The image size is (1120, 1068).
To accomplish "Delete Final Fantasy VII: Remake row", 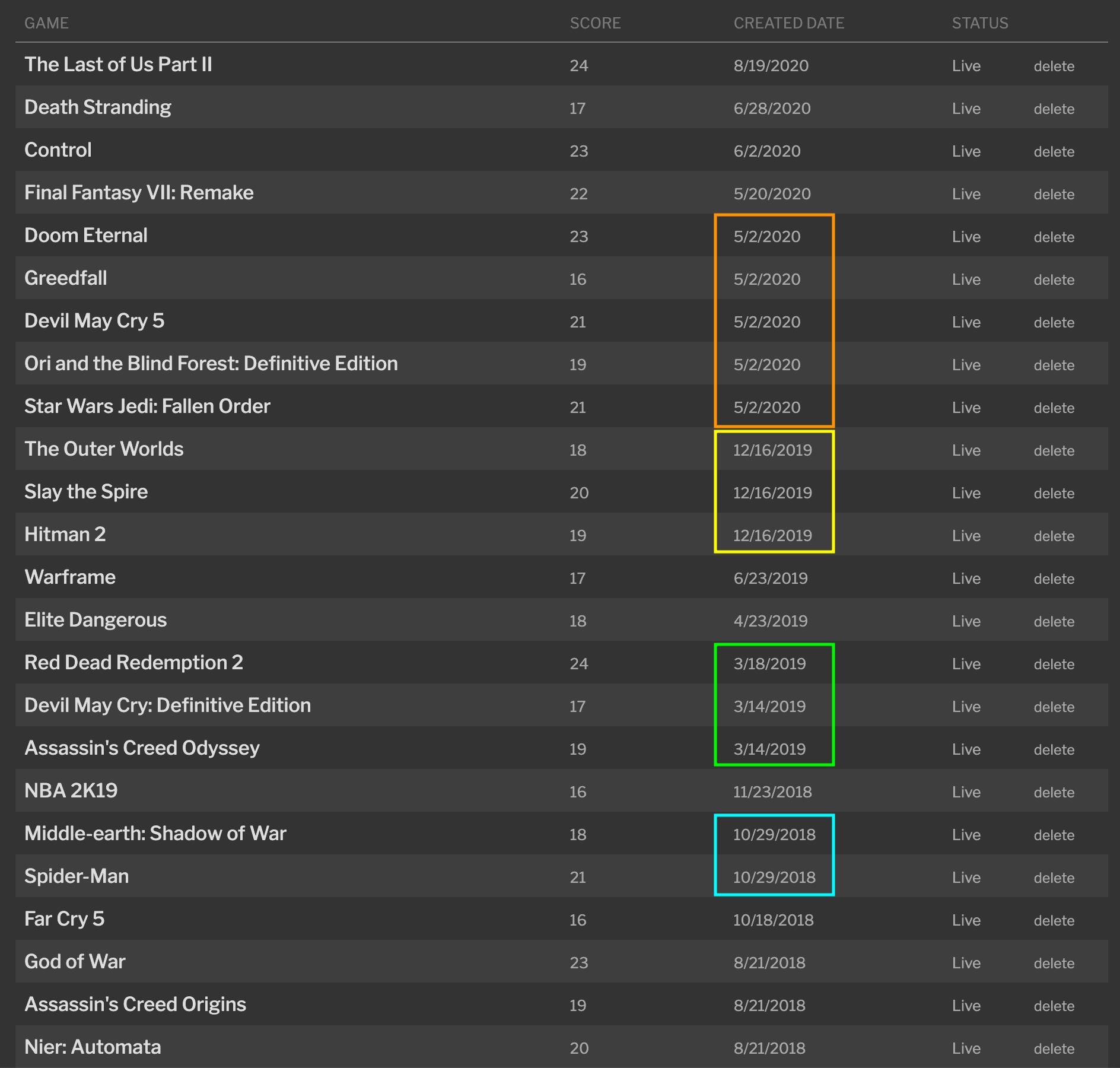I will point(1054,194).
